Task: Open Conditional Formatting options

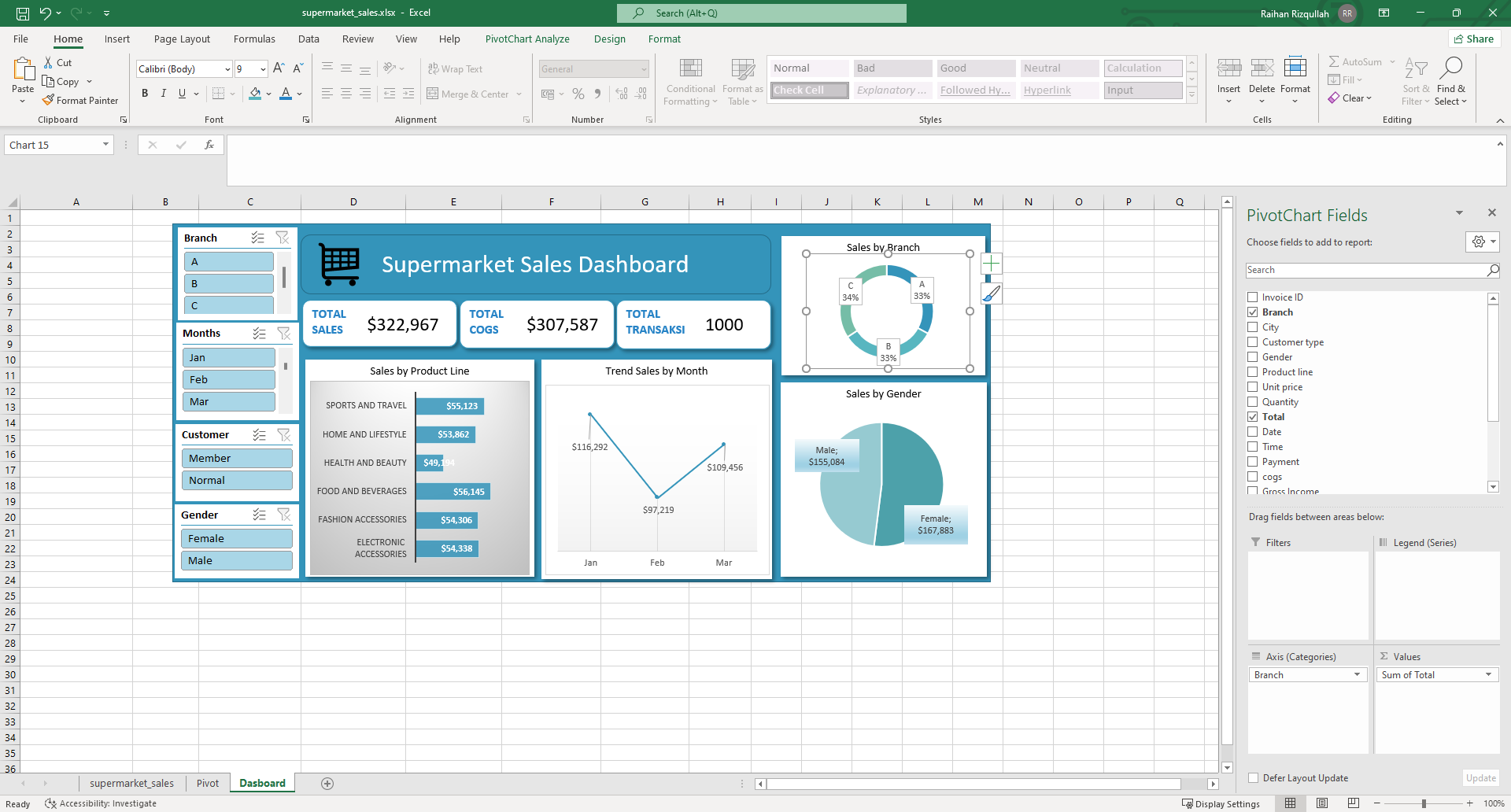Action: click(690, 82)
